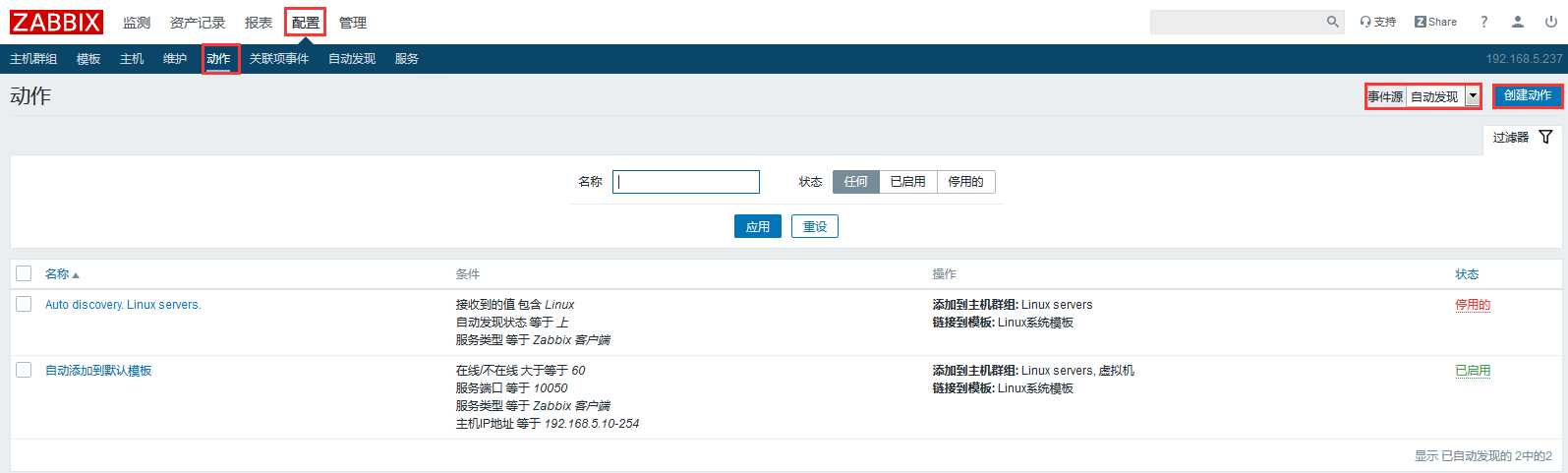Go to 主机 submenu
The width and height of the screenshot is (1568, 473).
pos(132,59)
